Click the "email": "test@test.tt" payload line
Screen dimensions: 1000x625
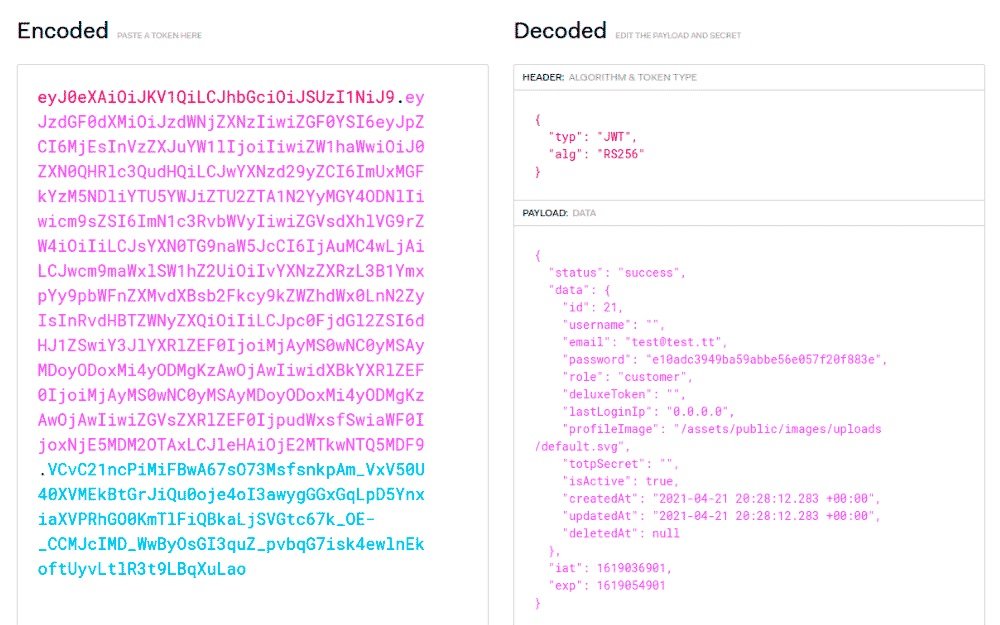pyautogui.click(x=644, y=342)
